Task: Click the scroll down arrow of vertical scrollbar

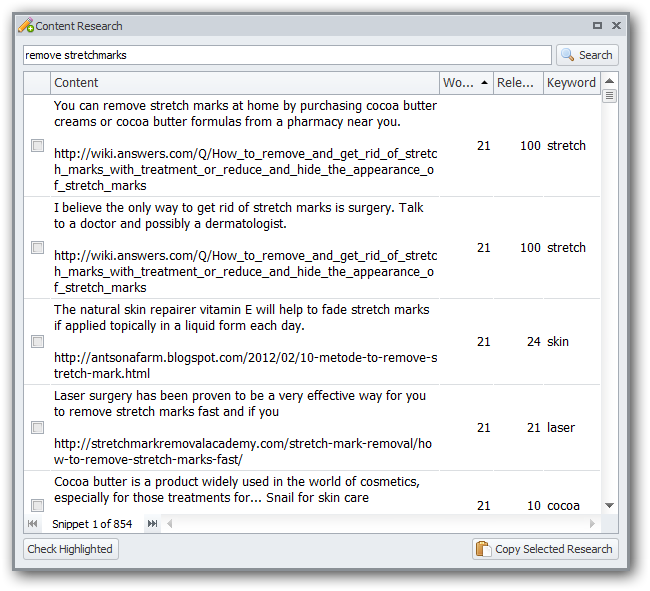Action: coord(609,505)
